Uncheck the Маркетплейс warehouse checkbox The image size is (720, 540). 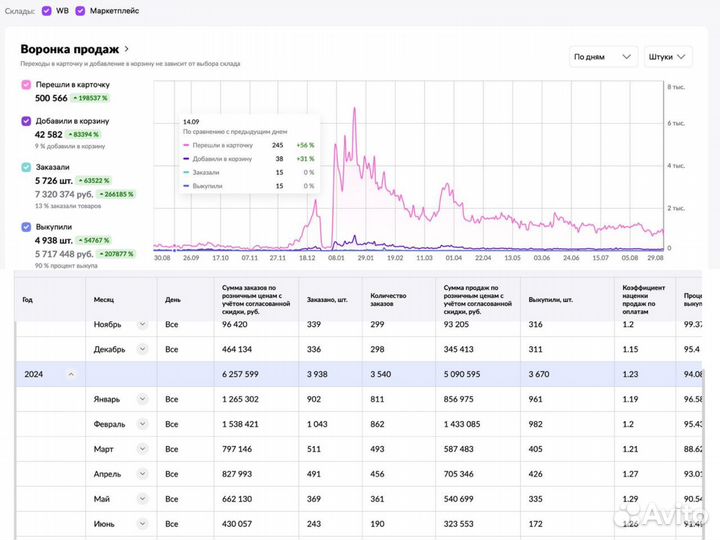81,11
